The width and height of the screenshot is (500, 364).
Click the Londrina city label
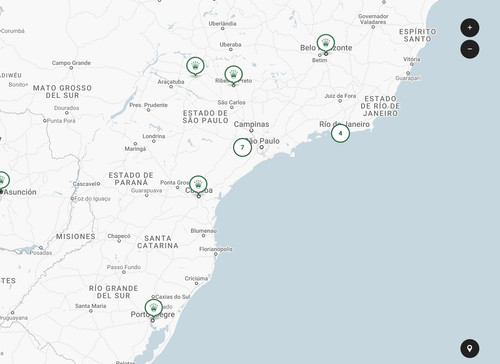(154, 136)
